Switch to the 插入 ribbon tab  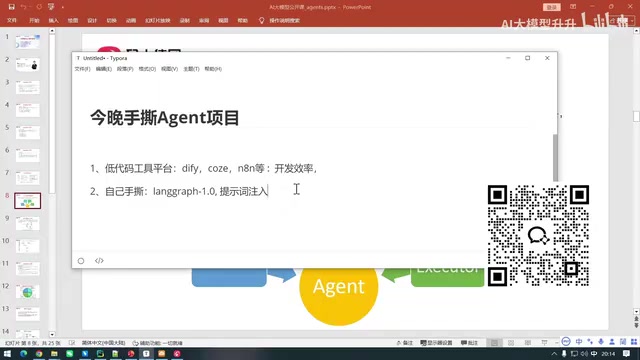tap(53, 20)
